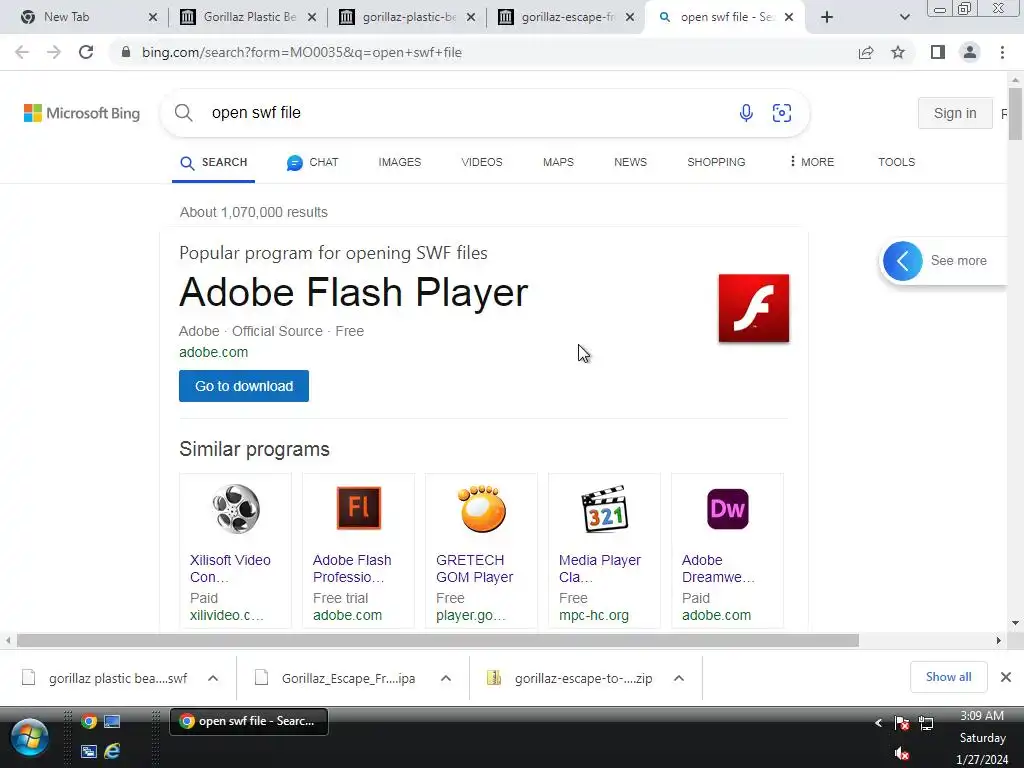Expand options for gorillaz-escape-to zip download
This screenshot has height=768, width=1024.
tap(679, 679)
